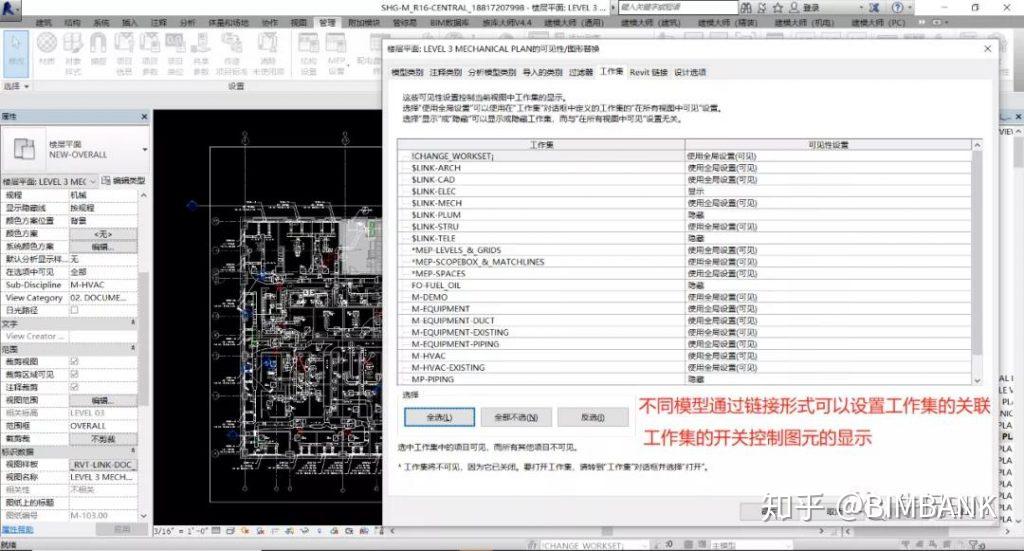Viewport: 1024px width, 551px height.
Task: Click the Snaps (捕捉) magnet icon
Action: point(98,44)
